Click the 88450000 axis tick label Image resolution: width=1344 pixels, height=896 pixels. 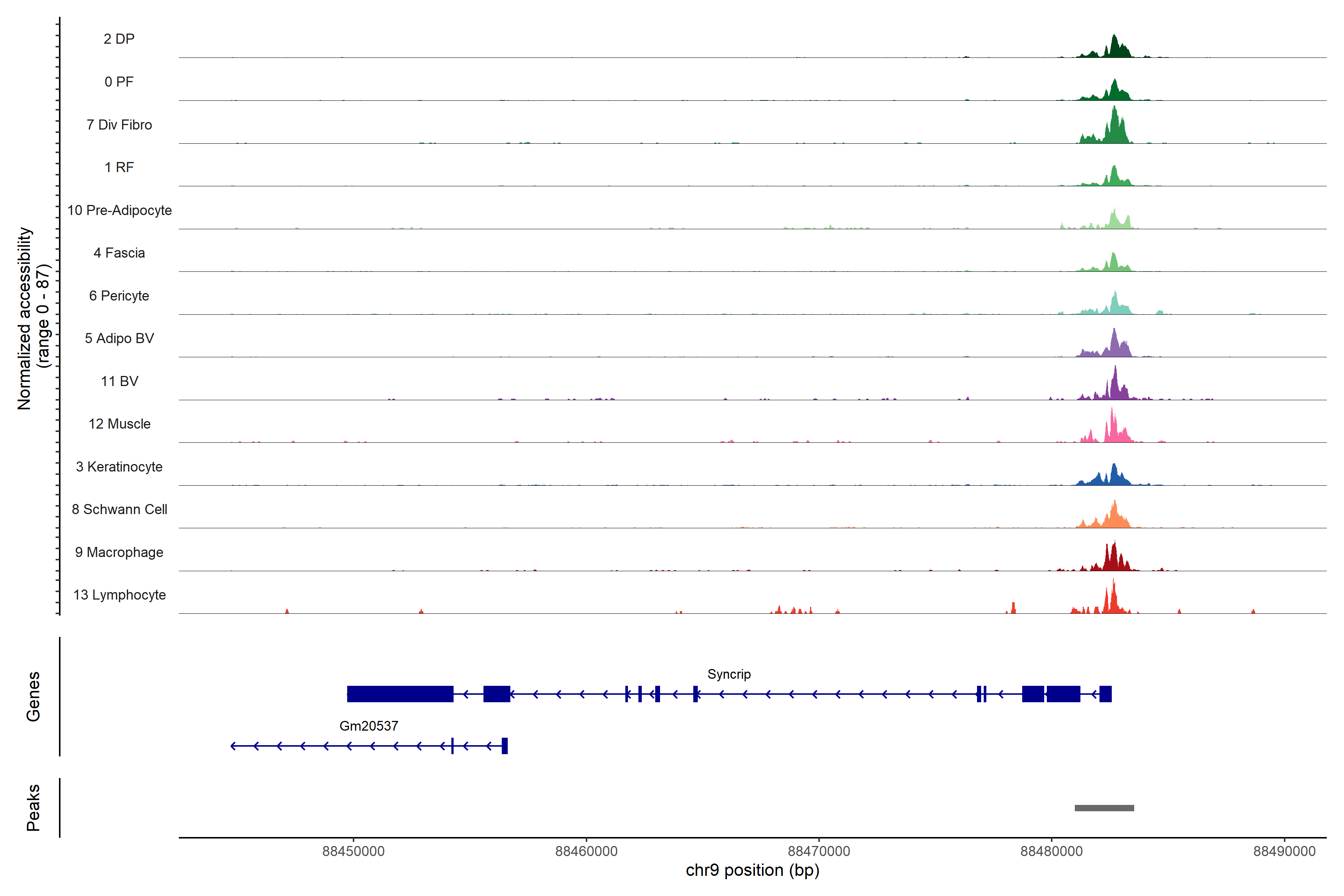(x=353, y=851)
